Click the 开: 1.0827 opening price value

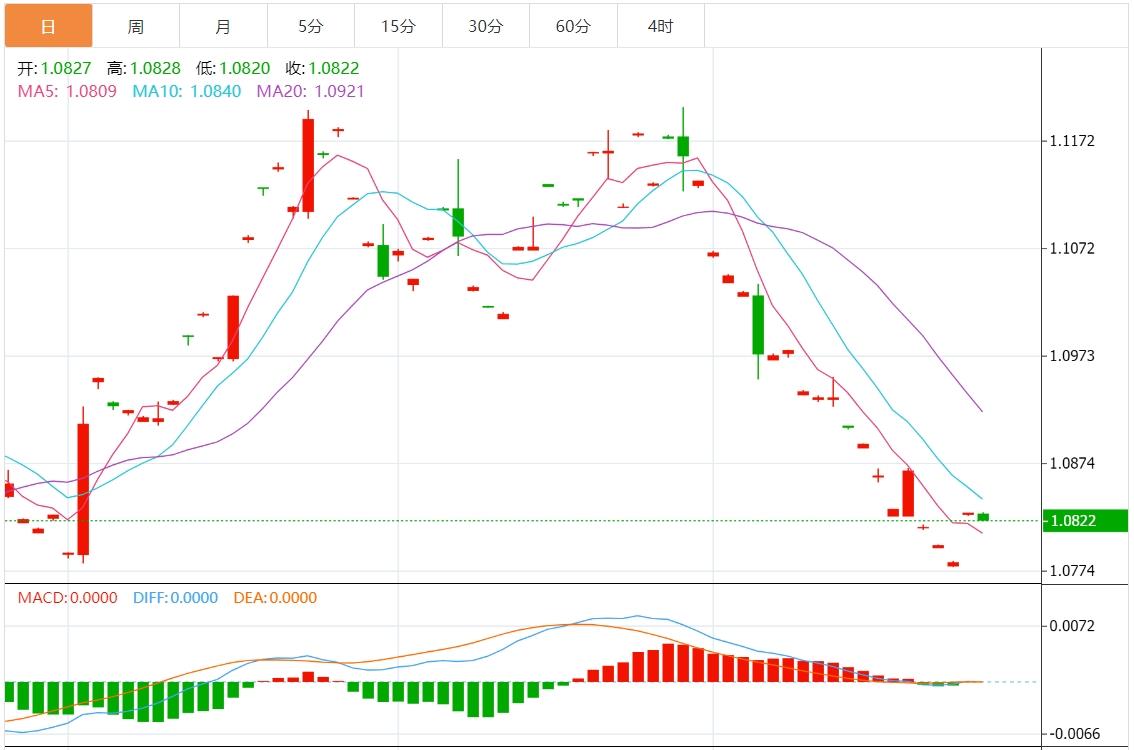(55, 69)
